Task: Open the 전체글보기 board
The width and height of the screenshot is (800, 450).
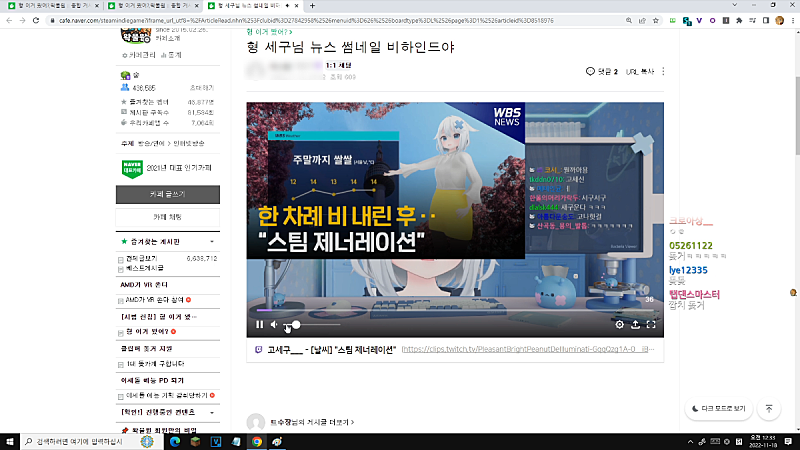Action: [142, 259]
